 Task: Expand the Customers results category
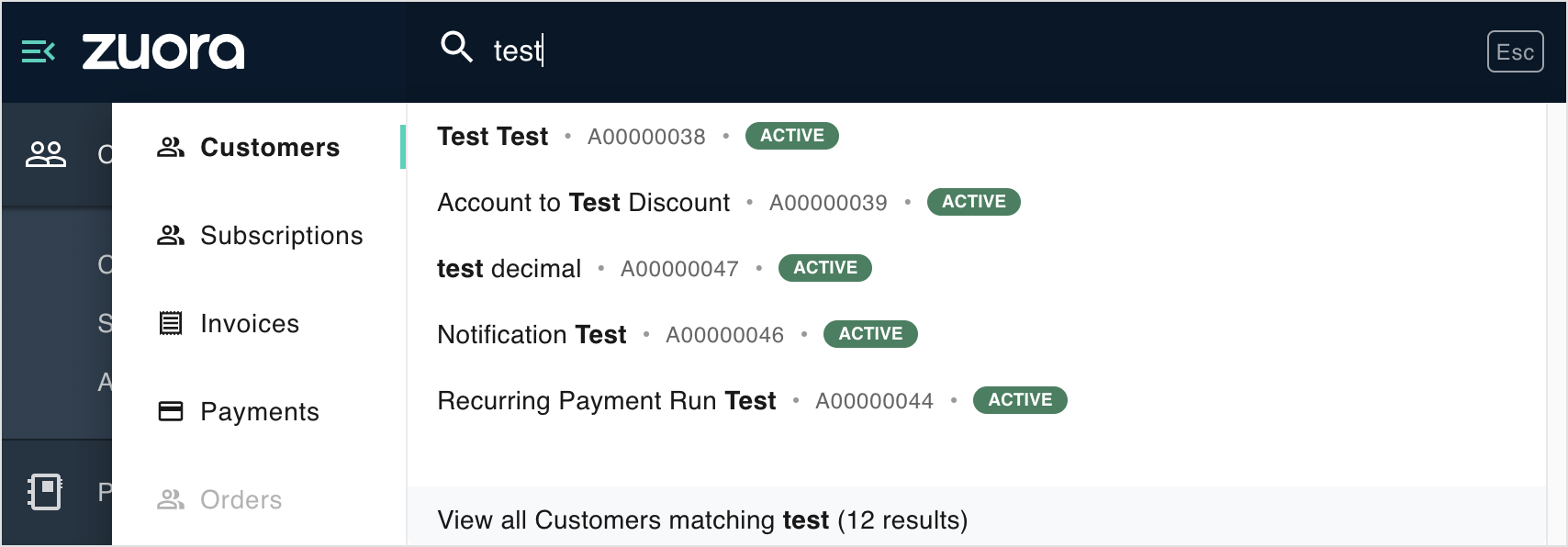(269, 147)
